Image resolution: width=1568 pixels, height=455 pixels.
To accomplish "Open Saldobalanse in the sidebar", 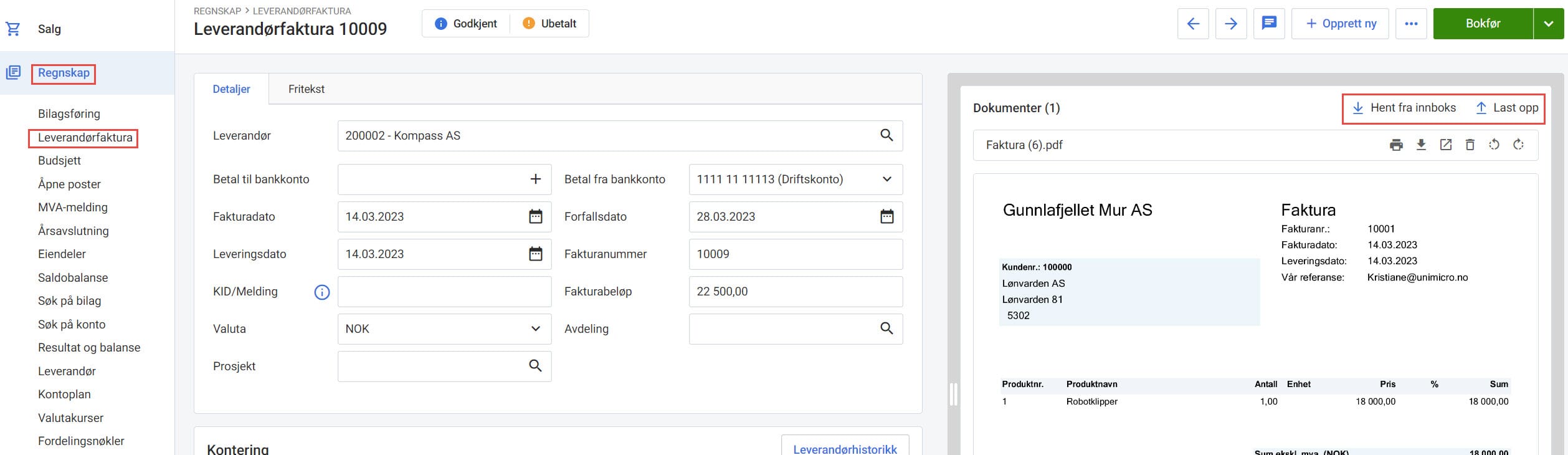I will pos(73,277).
